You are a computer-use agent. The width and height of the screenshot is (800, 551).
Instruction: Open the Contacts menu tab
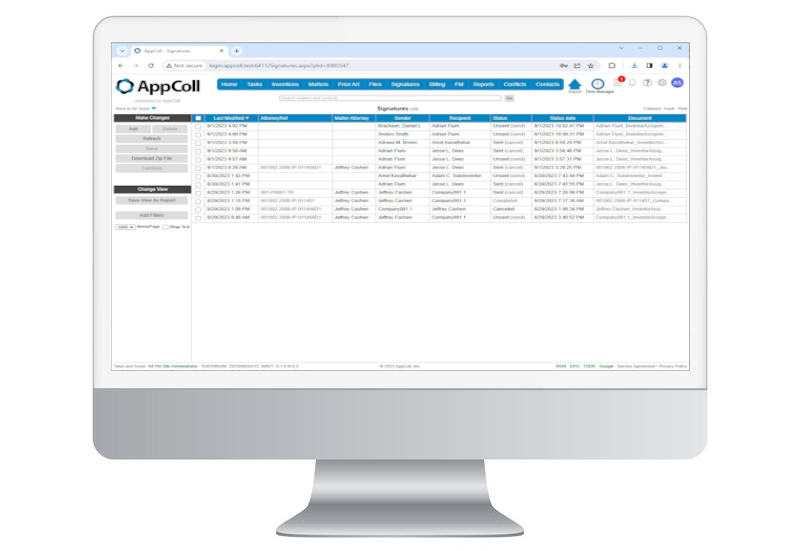(x=547, y=84)
